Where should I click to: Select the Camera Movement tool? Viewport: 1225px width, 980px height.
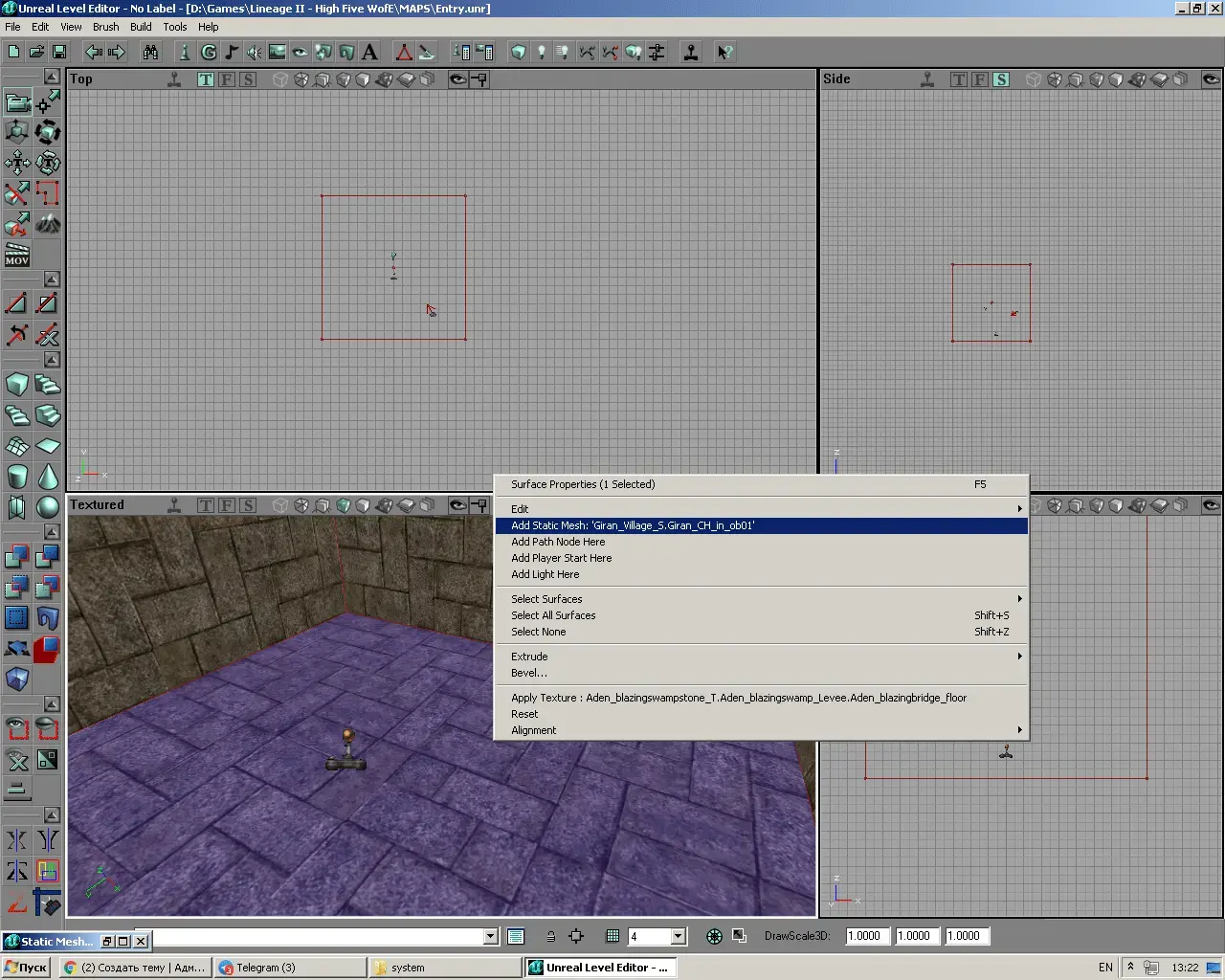pyautogui.click(x=17, y=101)
